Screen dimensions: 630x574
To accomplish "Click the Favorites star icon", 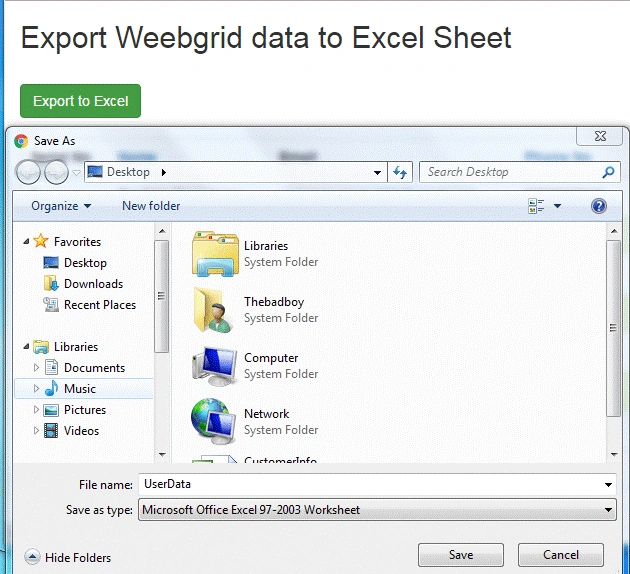I will click(x=41, y=241).
